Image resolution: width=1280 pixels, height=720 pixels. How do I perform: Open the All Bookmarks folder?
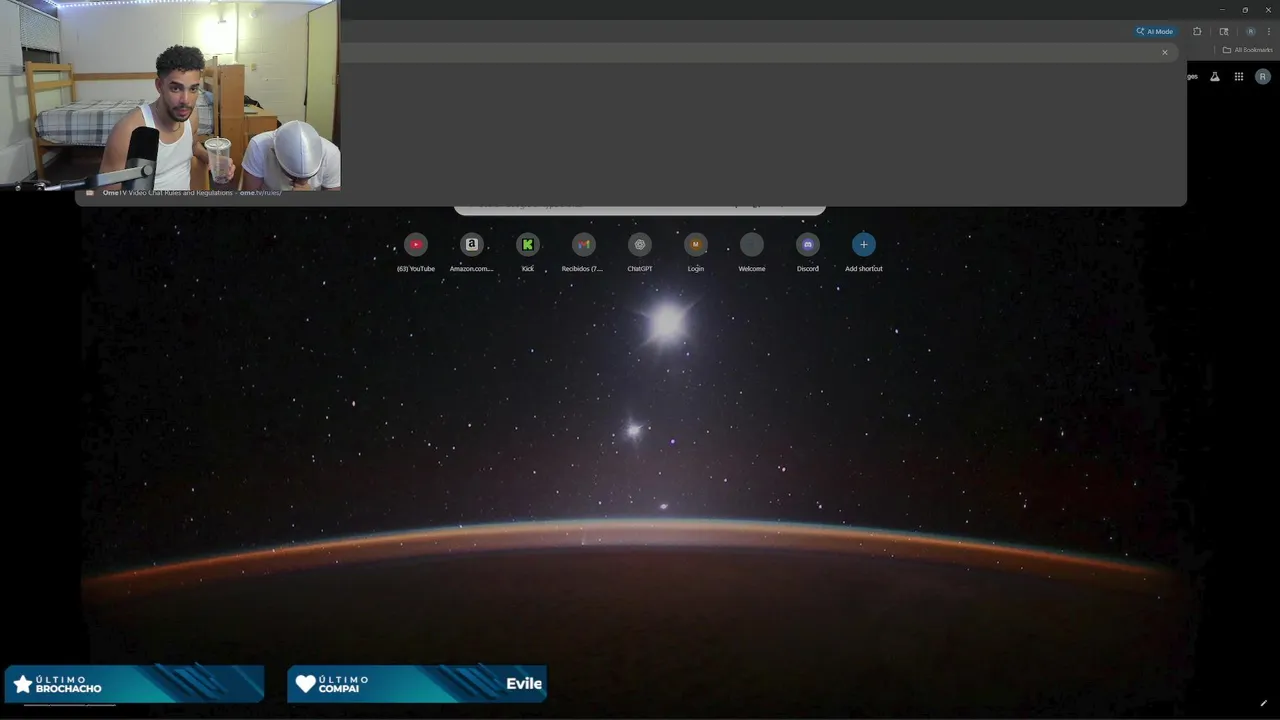(x=1247, y=50)
